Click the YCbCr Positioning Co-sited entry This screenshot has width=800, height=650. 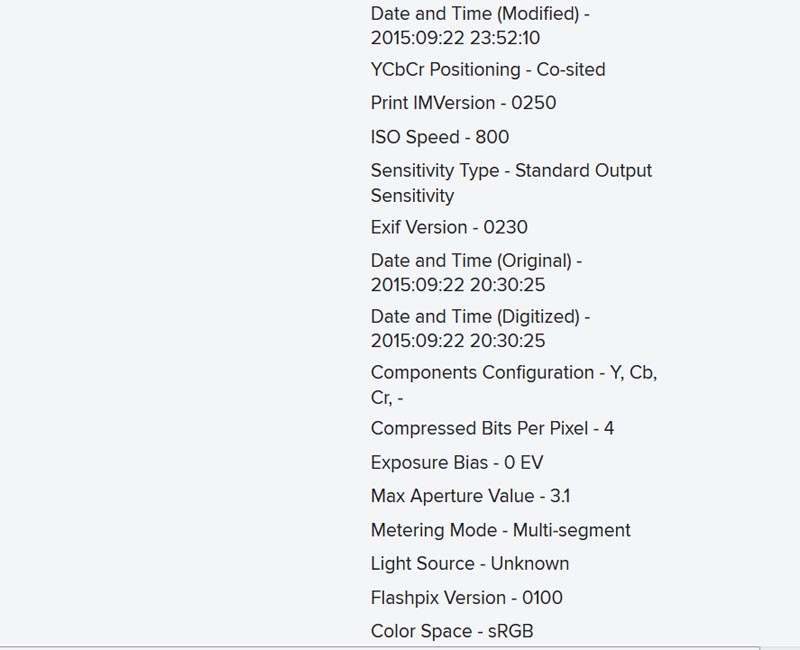(x=488, y=70)
